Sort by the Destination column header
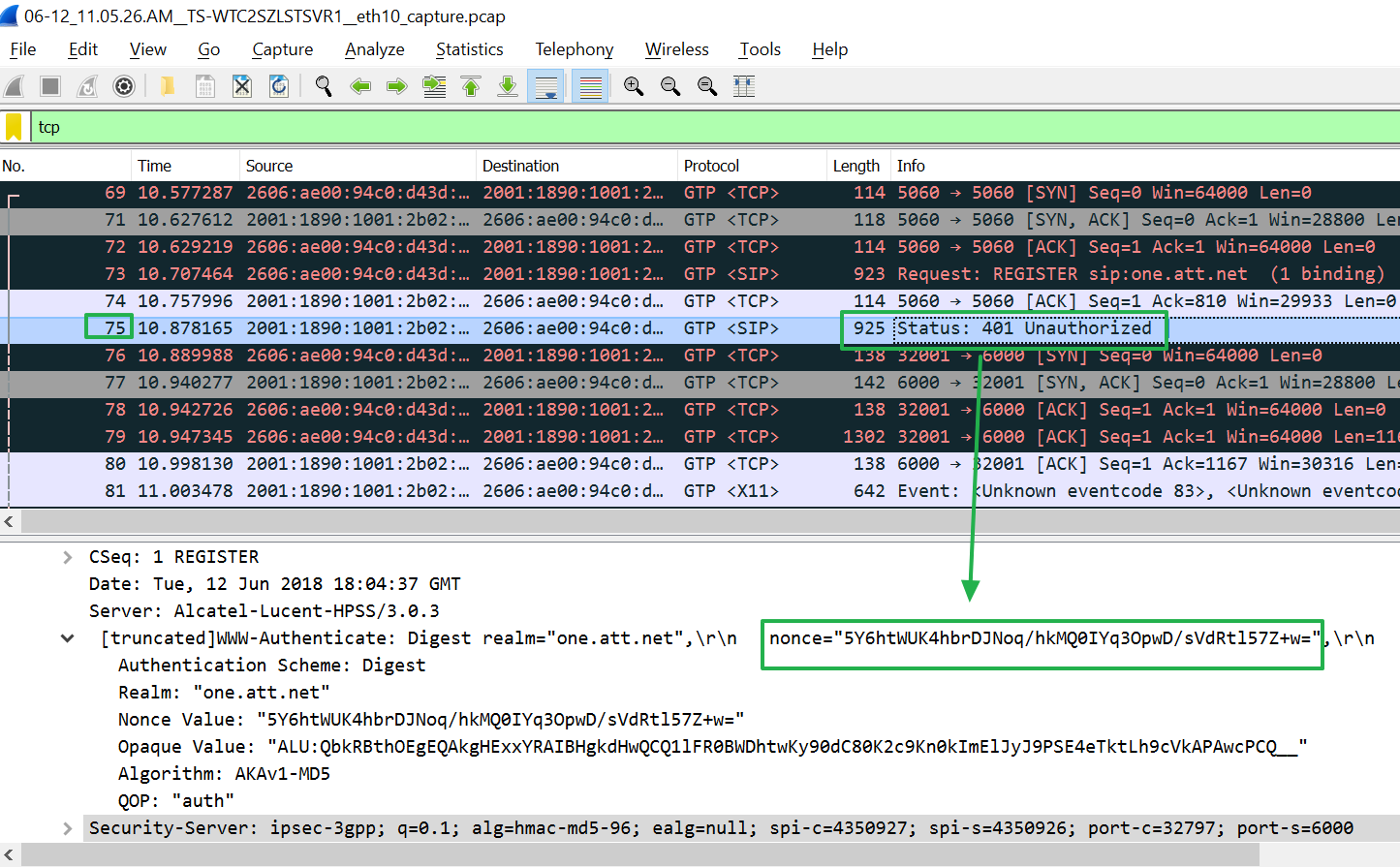The height and width of the screenshot is (868, 1400). click(577, 166)
